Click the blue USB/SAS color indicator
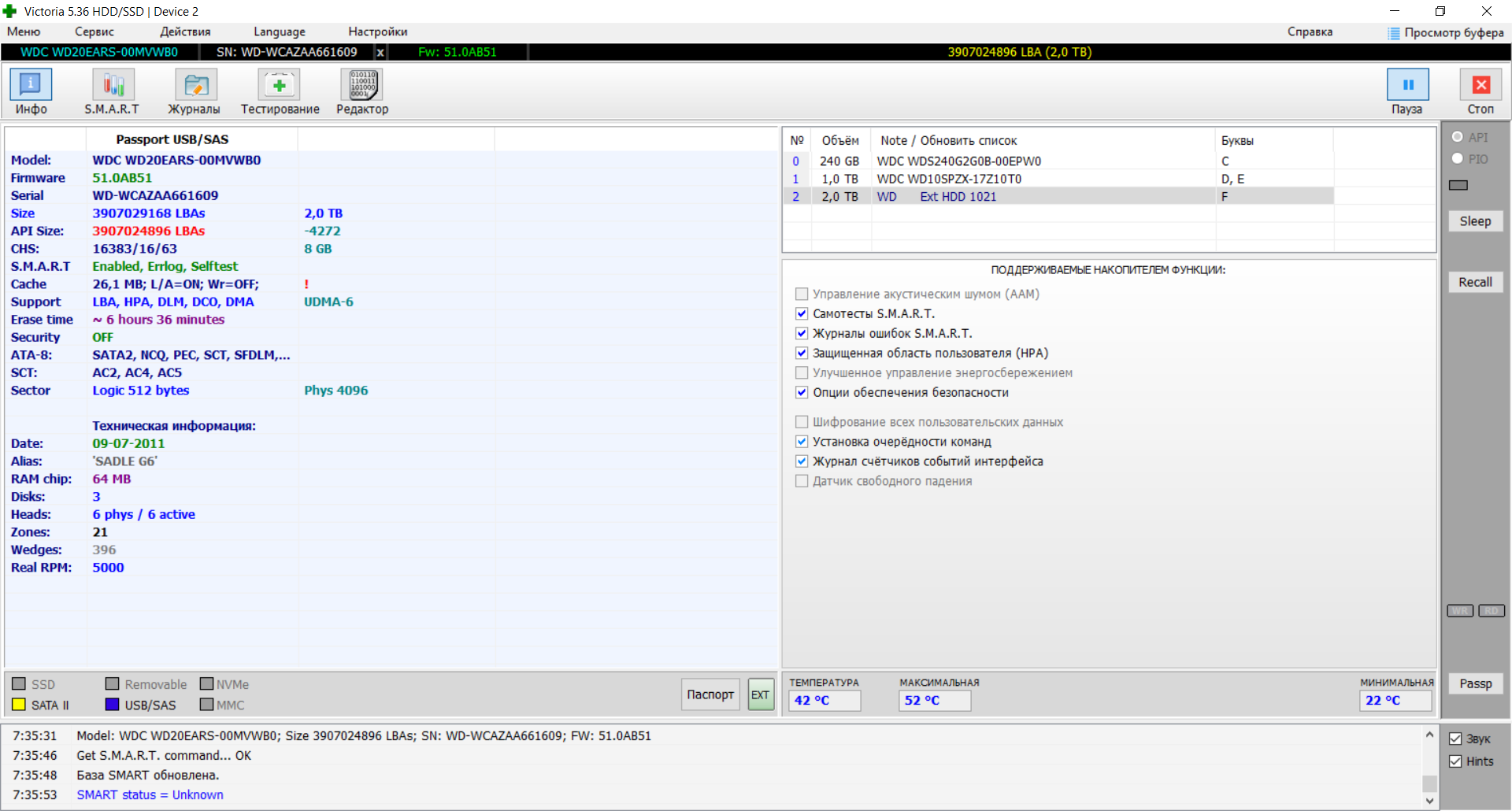The width and height of the screenshot is (1512, 811). click(112, 704)
